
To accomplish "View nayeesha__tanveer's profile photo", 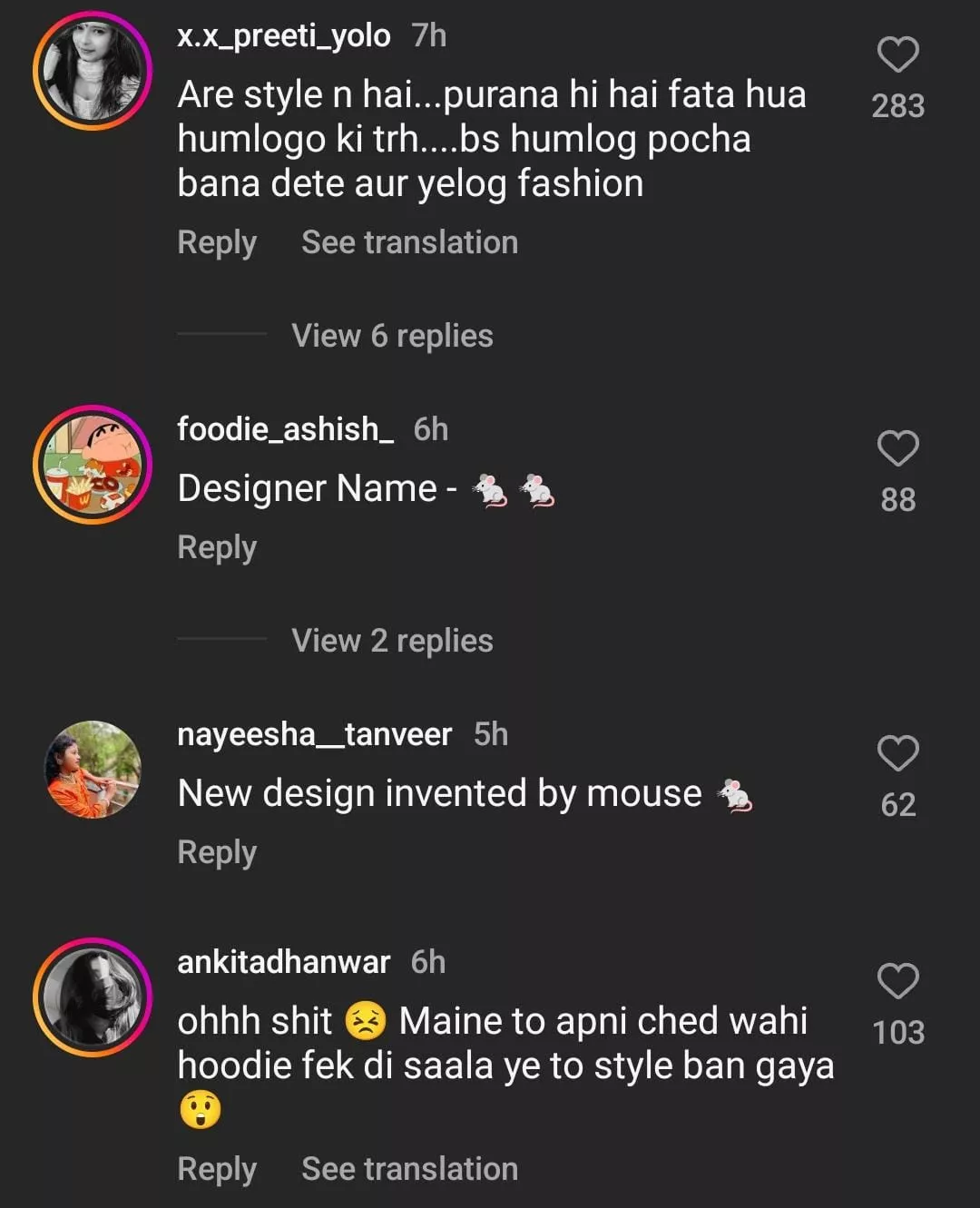I will click(93, 770).
